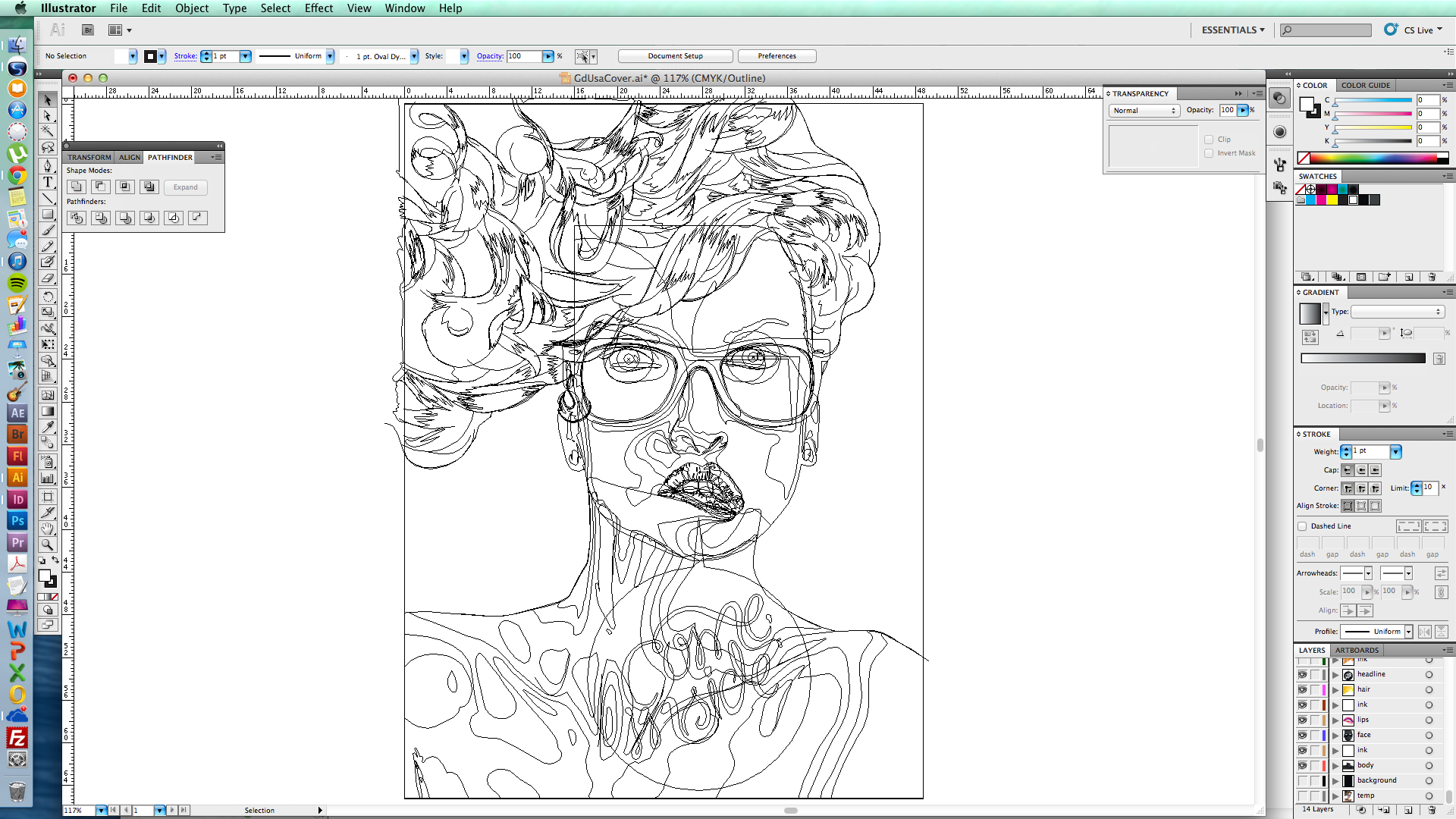The height and width of the screenshot is (819, 1456).
Task: Pick the Lasso tool
Action: (x=48, y=147)
